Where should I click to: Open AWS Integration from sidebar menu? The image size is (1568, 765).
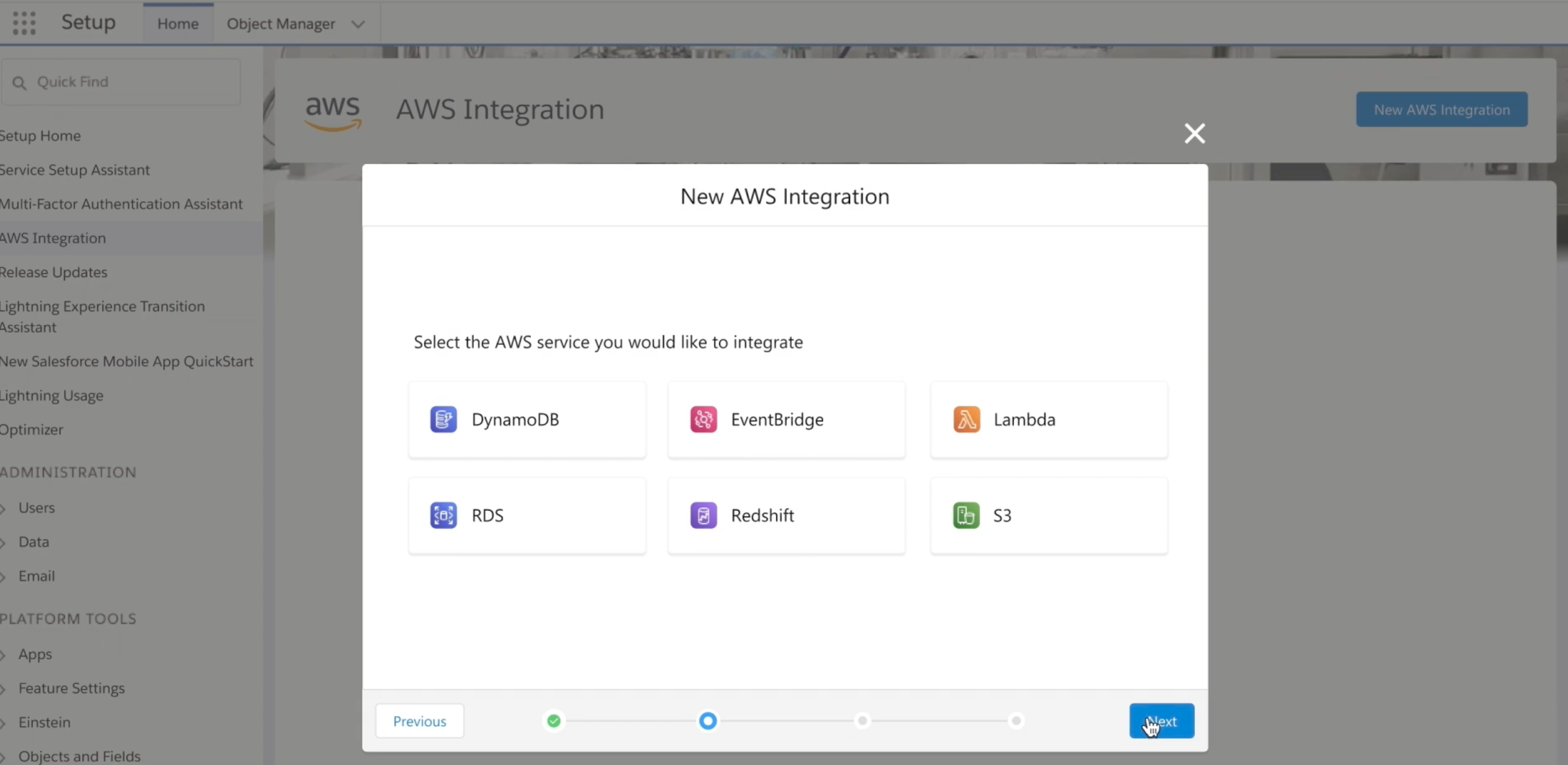53,237
